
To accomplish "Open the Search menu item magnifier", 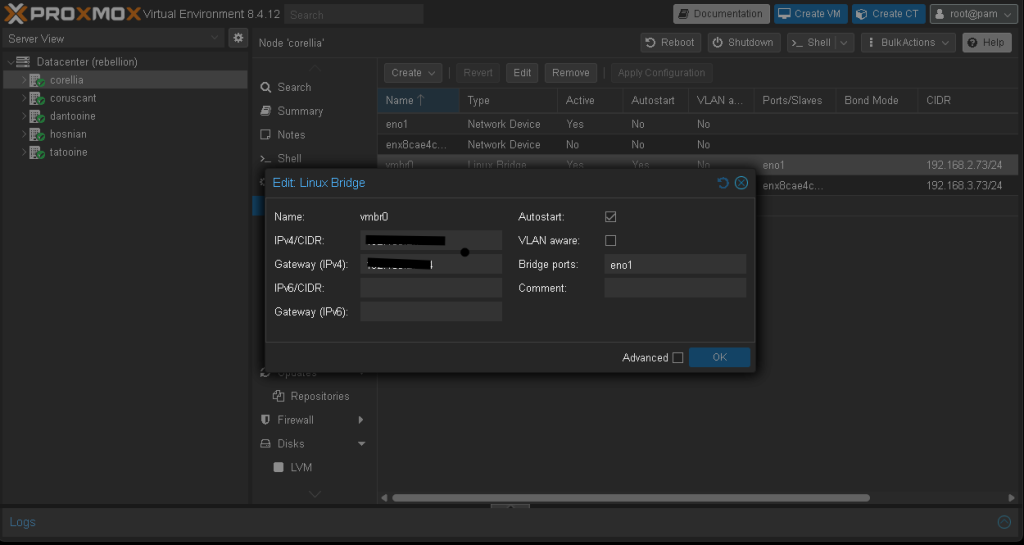I will (266, 87).
